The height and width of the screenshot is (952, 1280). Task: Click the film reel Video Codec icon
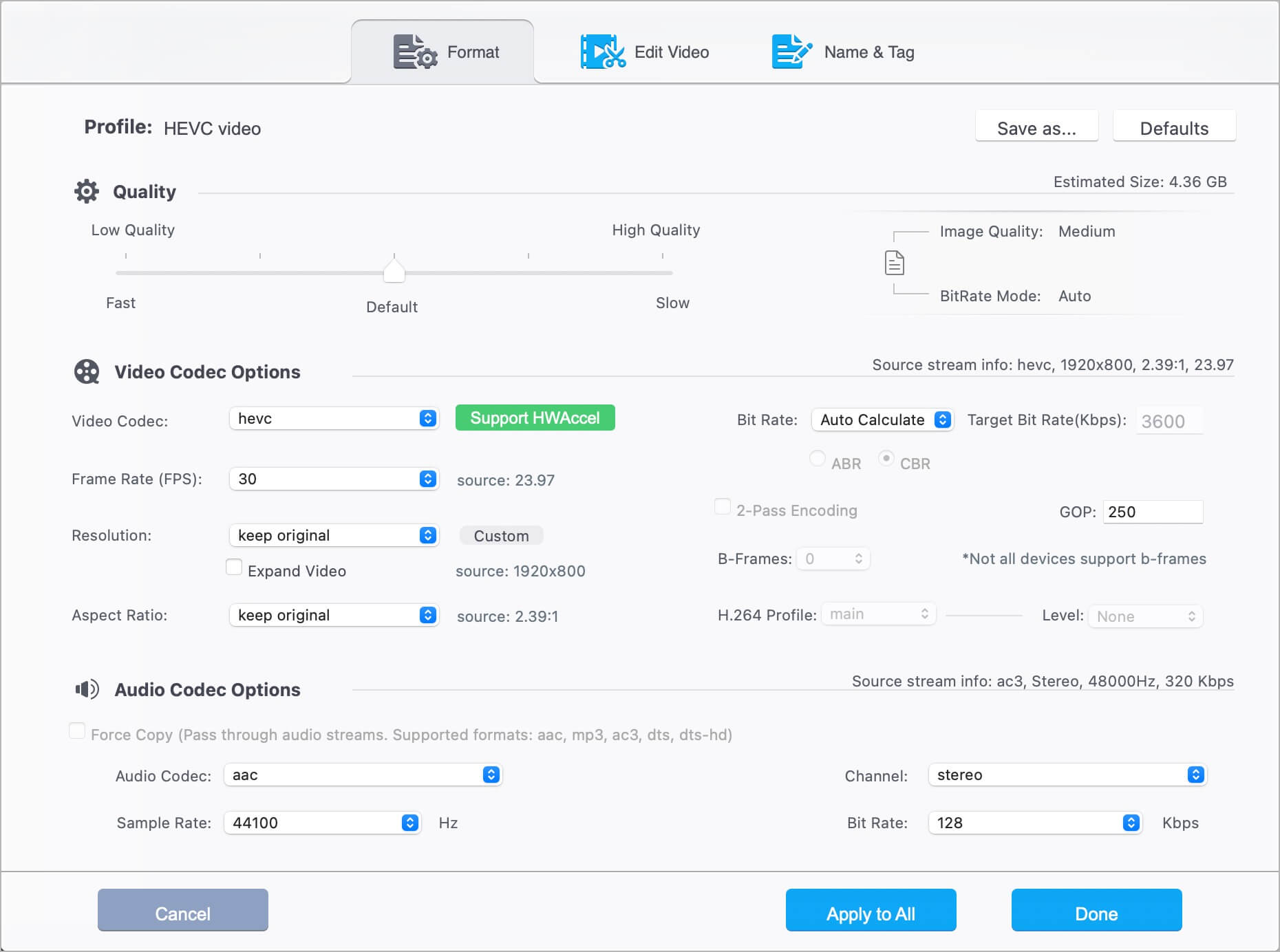tap(87, 372)
